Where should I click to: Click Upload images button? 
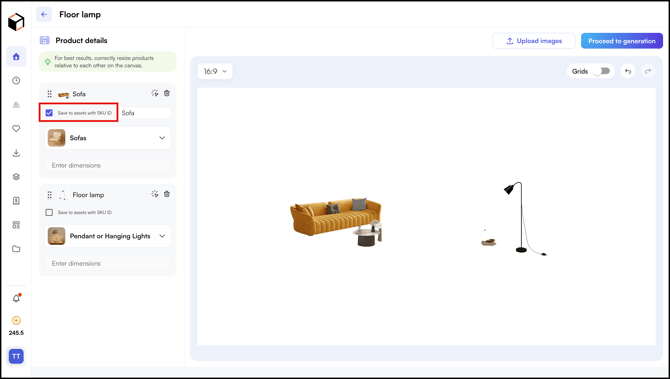(534, 41)
